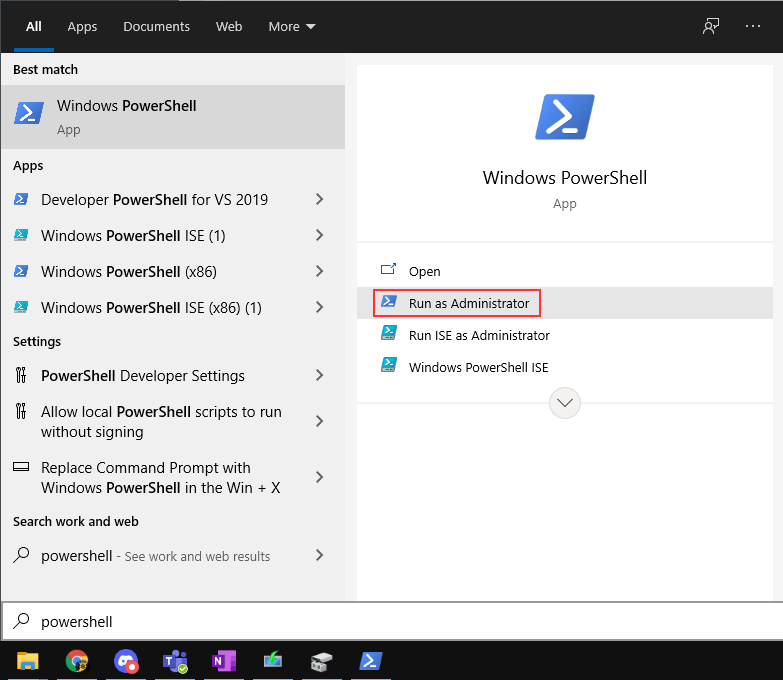Viewport: 783px width, 680px height.
Task: Open PowerShell from the taskbar
Action: pos(371,662)
